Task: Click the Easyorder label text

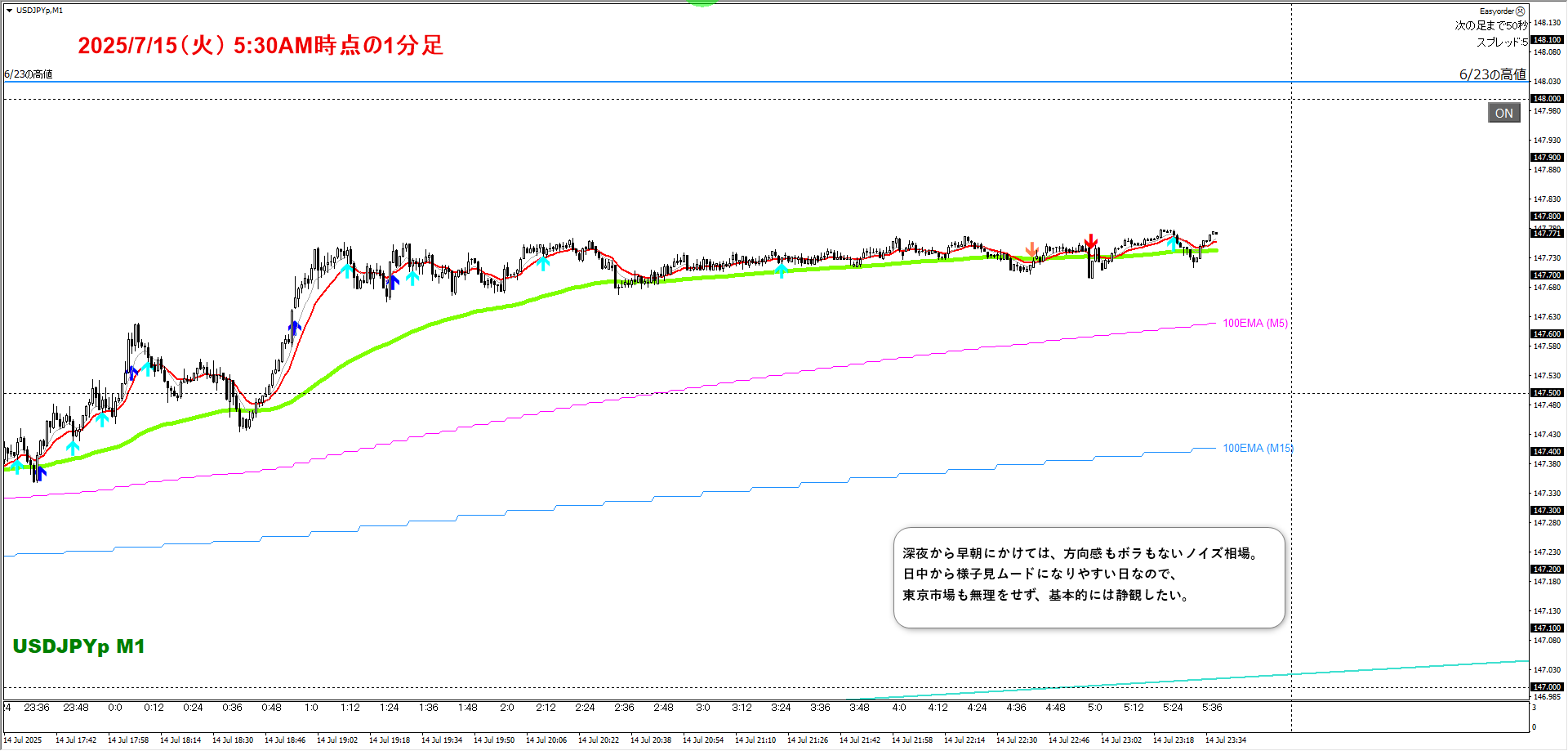Action: (1497, 11)
